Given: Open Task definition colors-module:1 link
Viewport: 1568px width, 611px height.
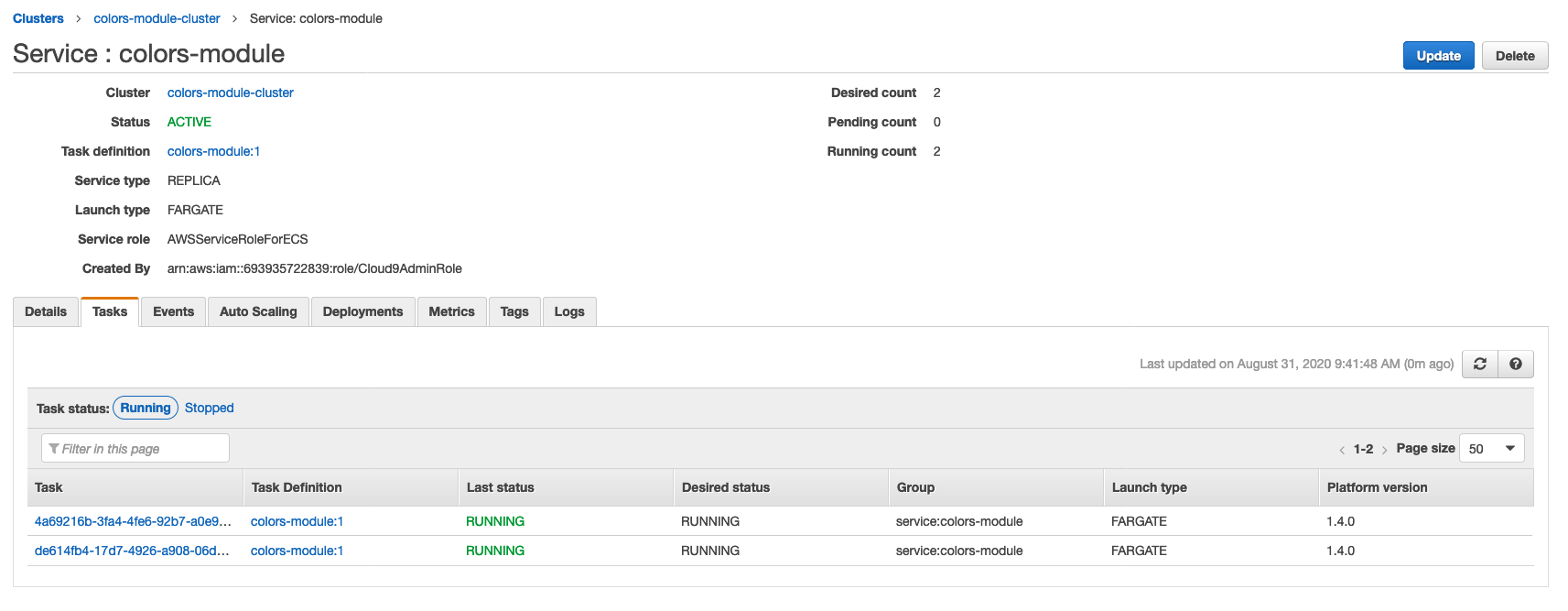Looking at the screenshot, I should [213, 151].
